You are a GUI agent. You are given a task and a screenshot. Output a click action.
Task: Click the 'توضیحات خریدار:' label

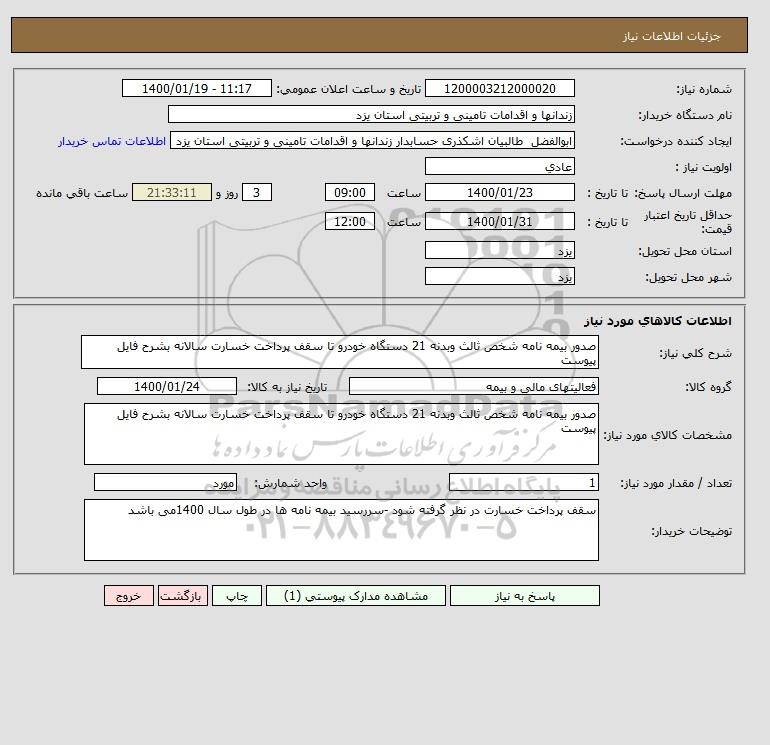[x=691, y=531]
